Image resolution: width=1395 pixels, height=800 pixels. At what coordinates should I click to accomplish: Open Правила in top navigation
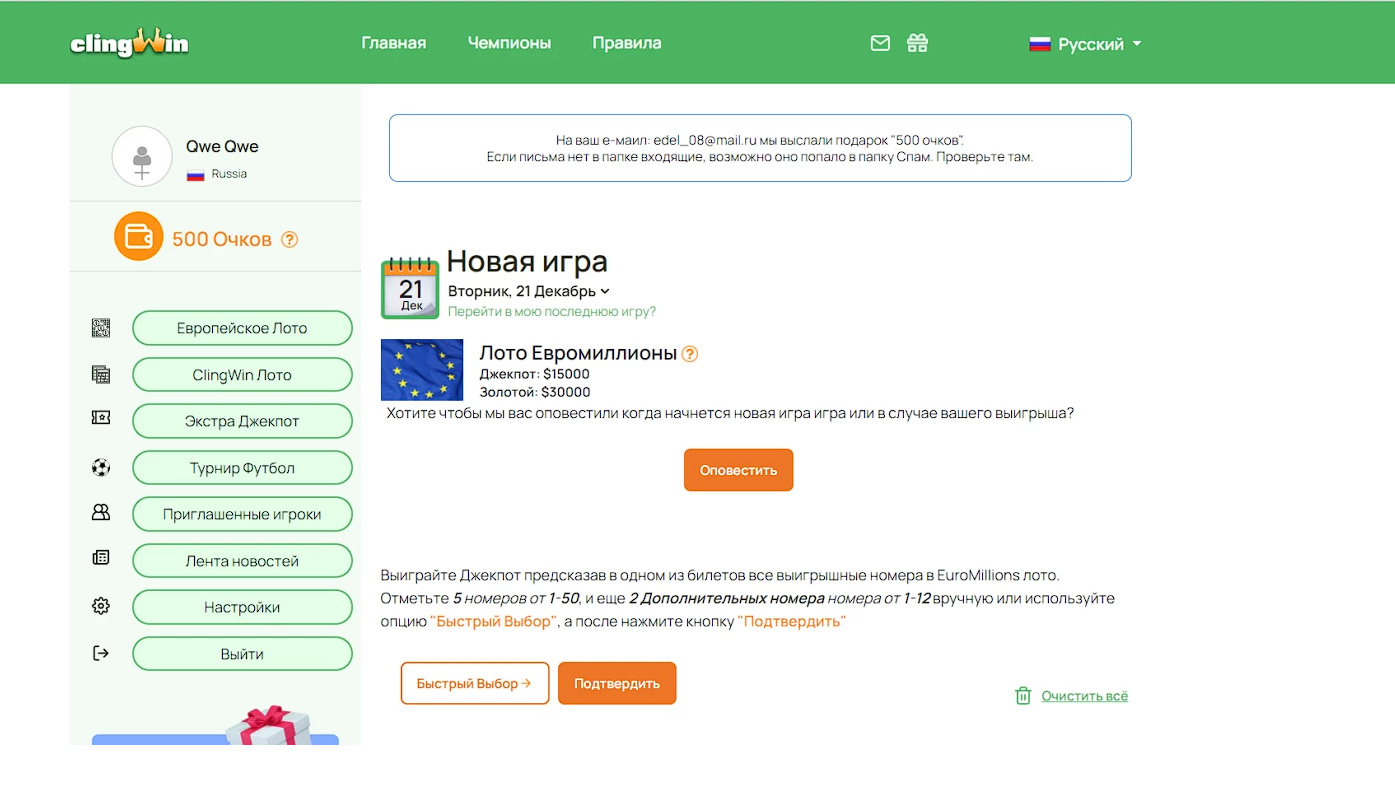[x=627, y=43]
